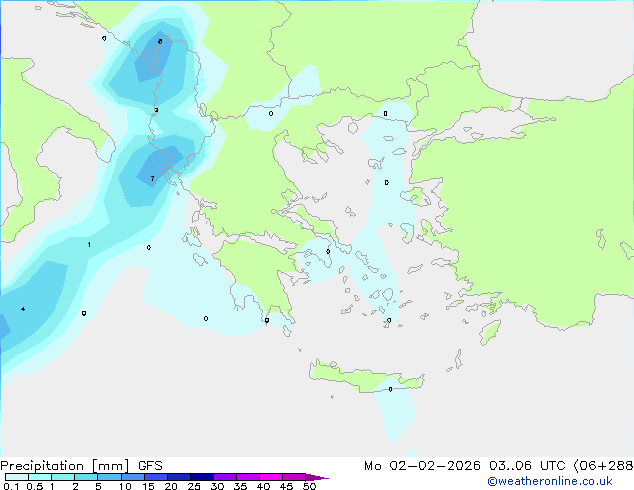Image resolution: width=634 pixels, height=490 pixels.
Task: Click the 1–2 mm legend color swatch
Action: [63, 477]
